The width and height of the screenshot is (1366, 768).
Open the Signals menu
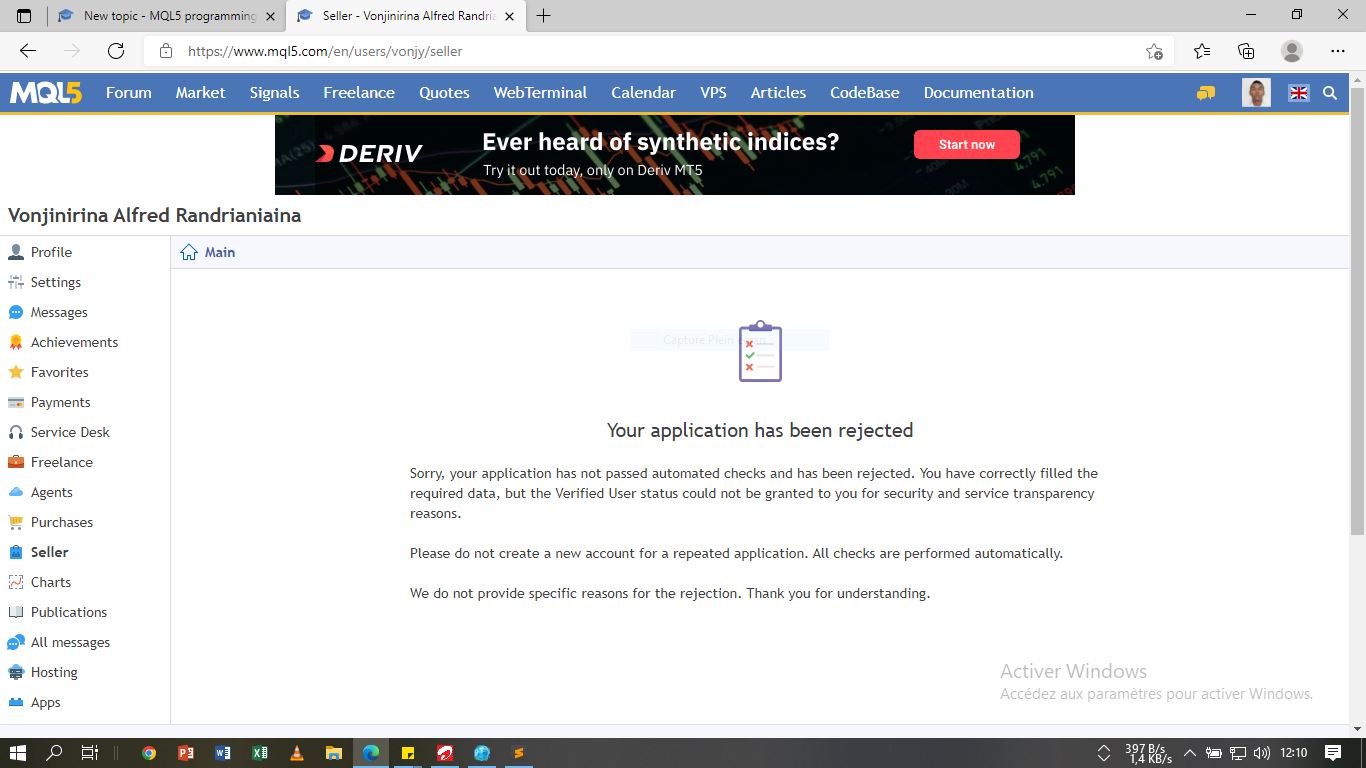click(x=274, y=93)
